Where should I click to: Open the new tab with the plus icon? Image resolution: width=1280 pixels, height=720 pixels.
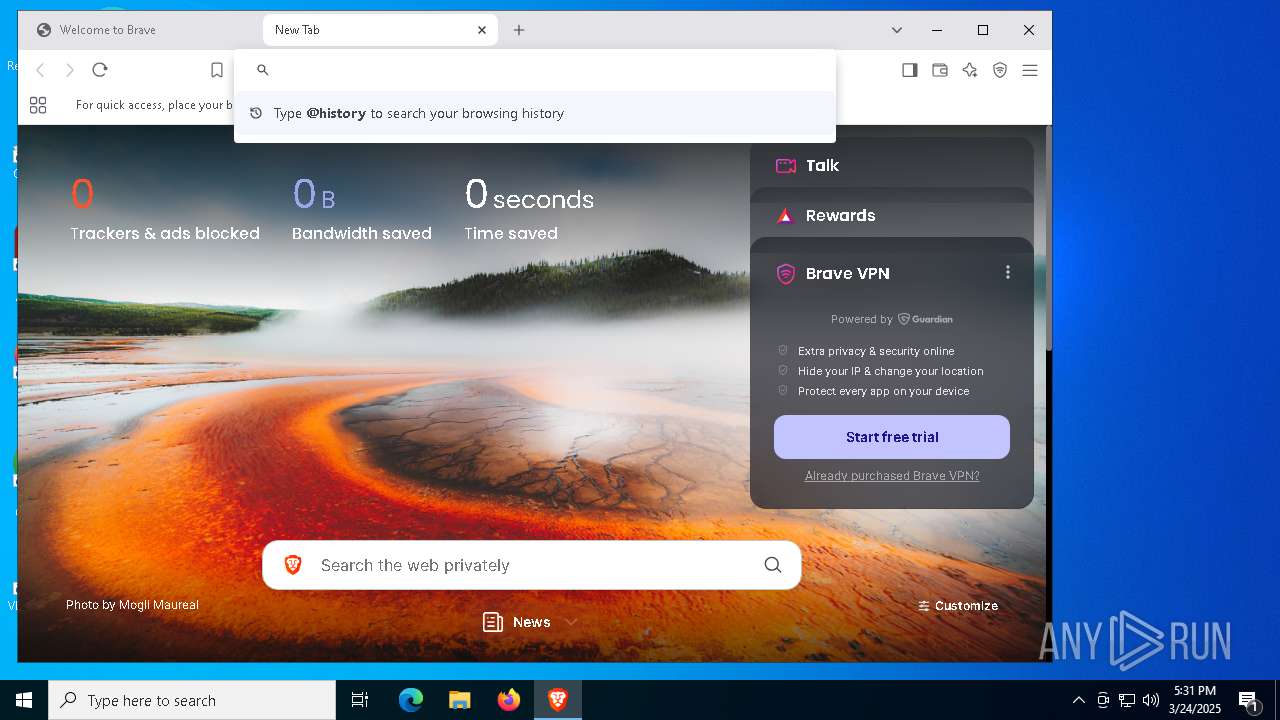[519, 30]
